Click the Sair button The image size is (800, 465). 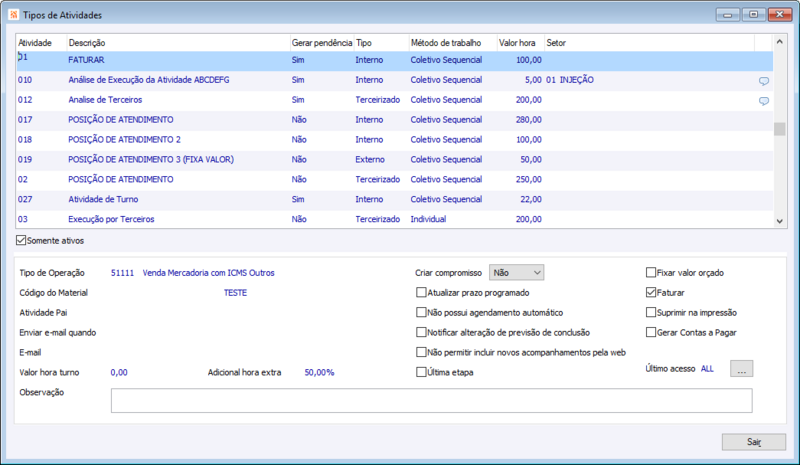(753, 441)
